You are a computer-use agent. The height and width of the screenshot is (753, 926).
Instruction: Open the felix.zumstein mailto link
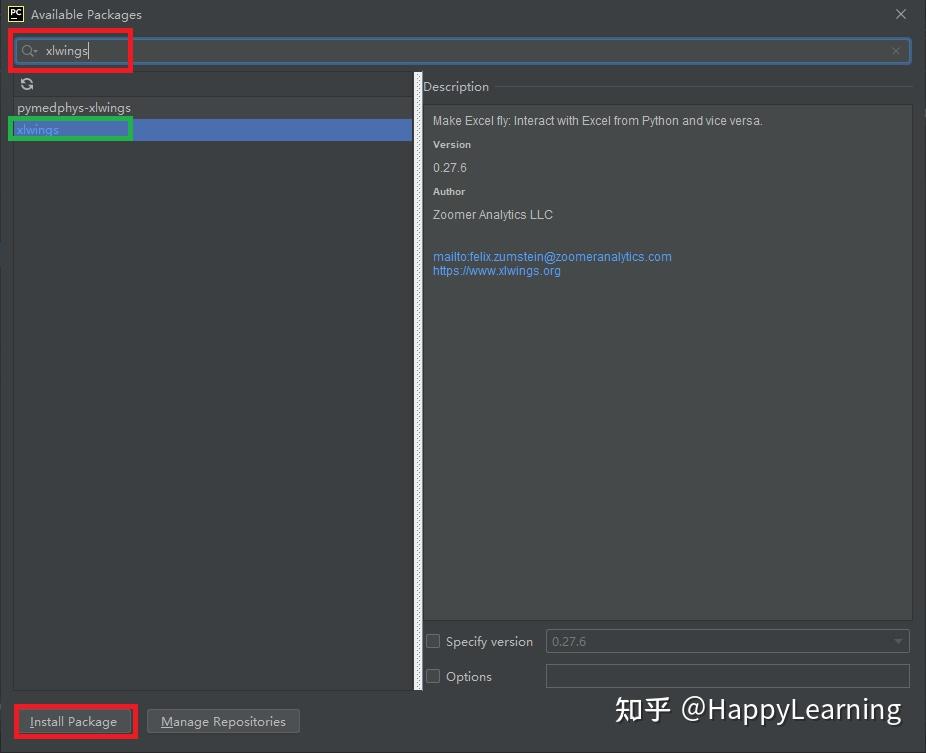[x=552, y=257]
